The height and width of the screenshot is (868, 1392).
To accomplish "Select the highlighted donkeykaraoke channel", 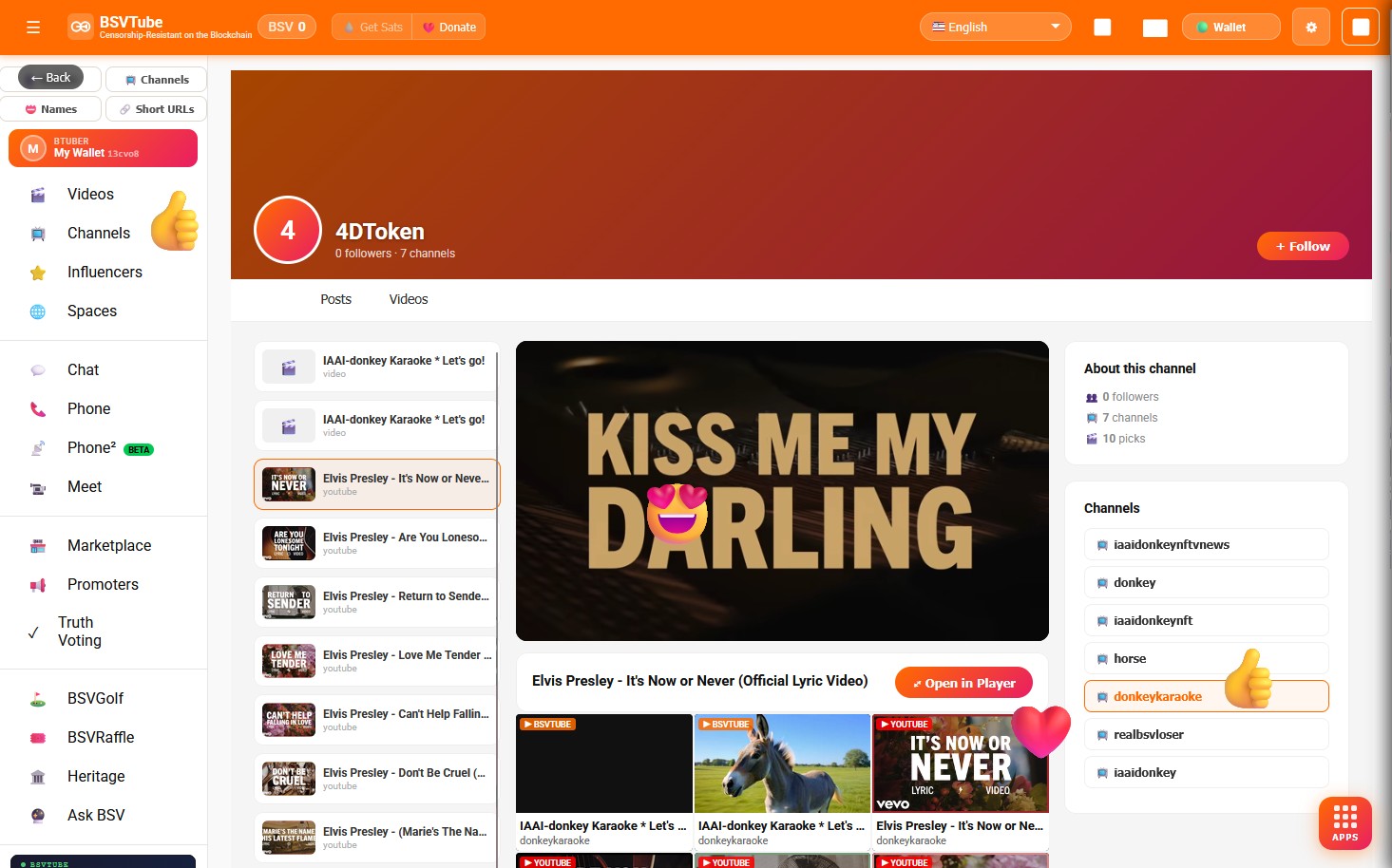I will pyautogui.click(x=1206, y=697).
